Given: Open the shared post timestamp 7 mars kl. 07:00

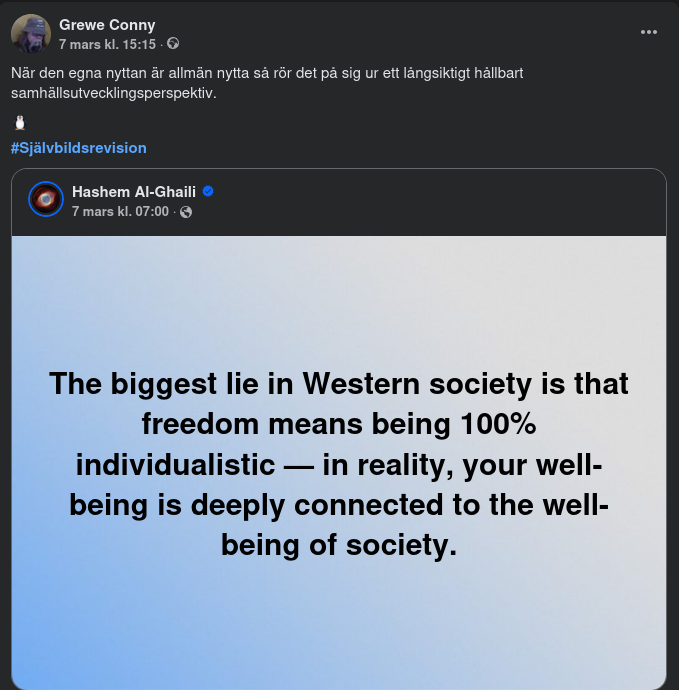Looking at the screenshot, I should point(120,212).
